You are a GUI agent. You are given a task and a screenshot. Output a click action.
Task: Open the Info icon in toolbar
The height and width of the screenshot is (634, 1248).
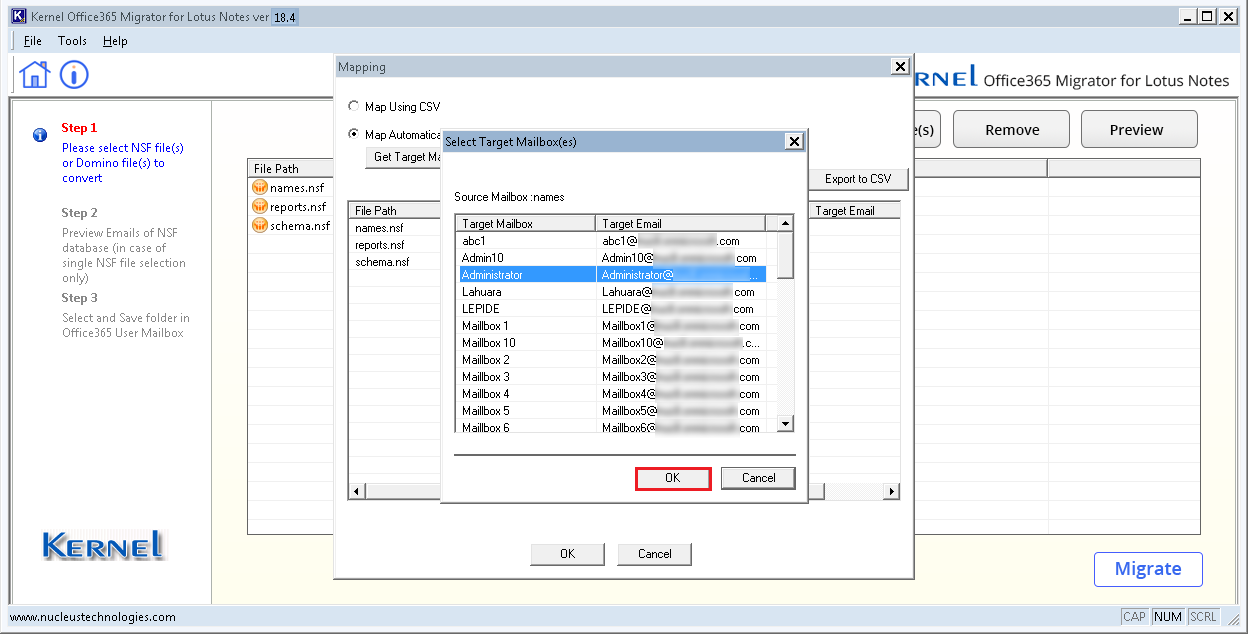pyautogui.click(x=74, y=74)
